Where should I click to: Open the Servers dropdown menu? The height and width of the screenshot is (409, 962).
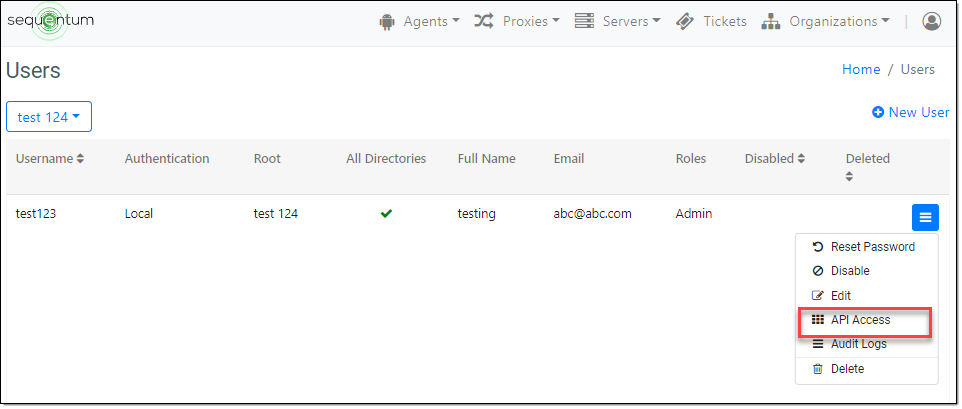tap(618, 21)
